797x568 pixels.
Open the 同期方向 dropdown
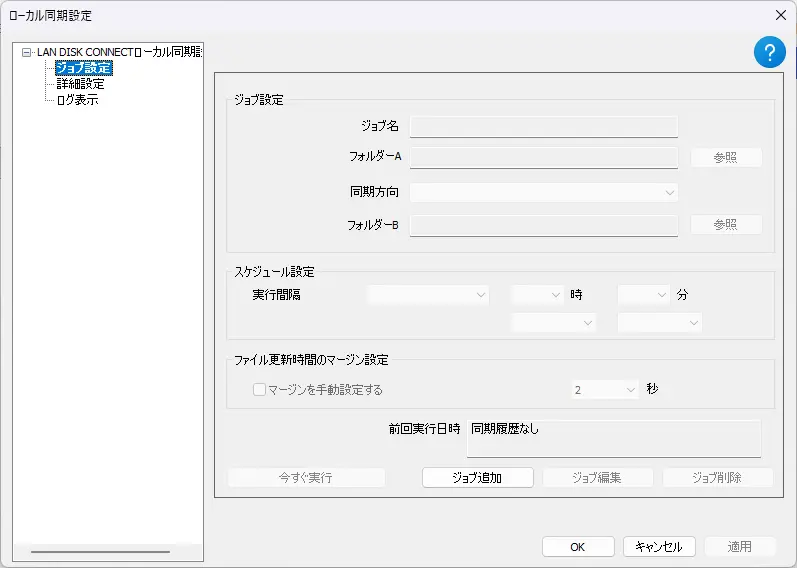click(544, 193)
